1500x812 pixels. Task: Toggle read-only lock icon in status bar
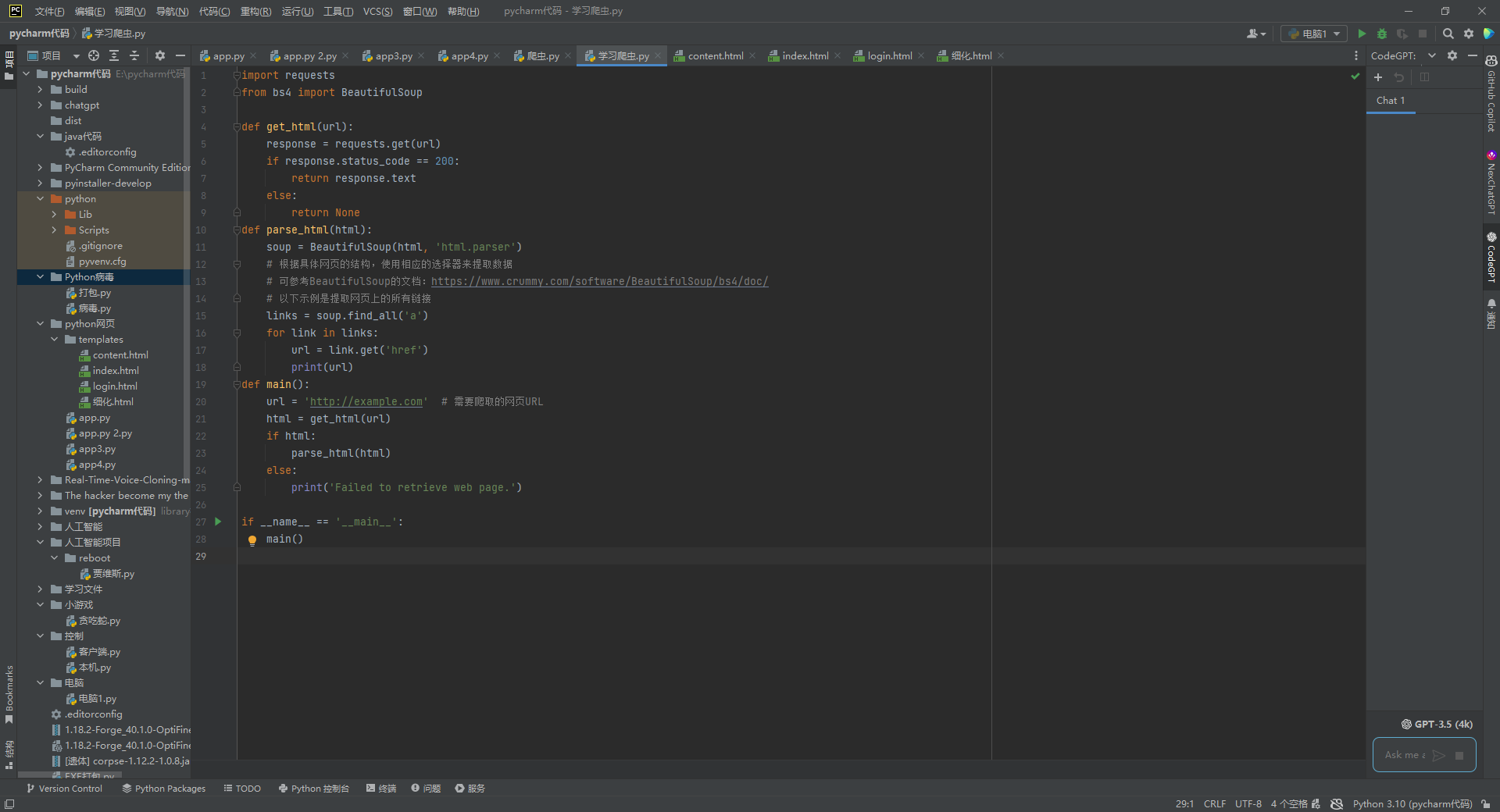click(x=1485, y=804)
